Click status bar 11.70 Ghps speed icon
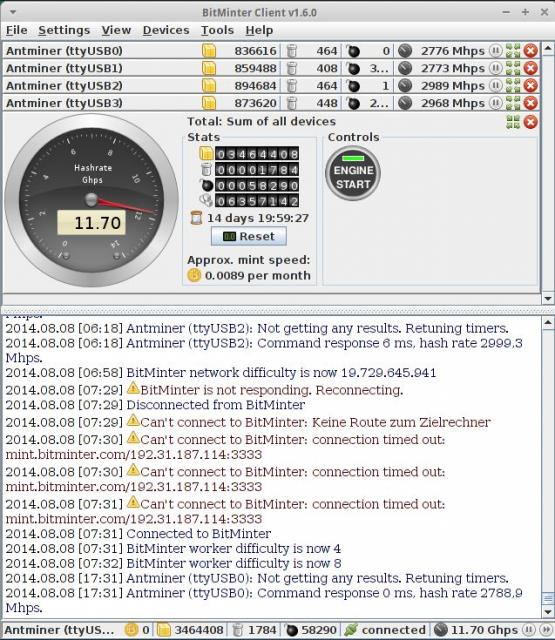Image resolution: width=555 pixels, height=640 pixels. pyautogui.click(x=441, y=630)
